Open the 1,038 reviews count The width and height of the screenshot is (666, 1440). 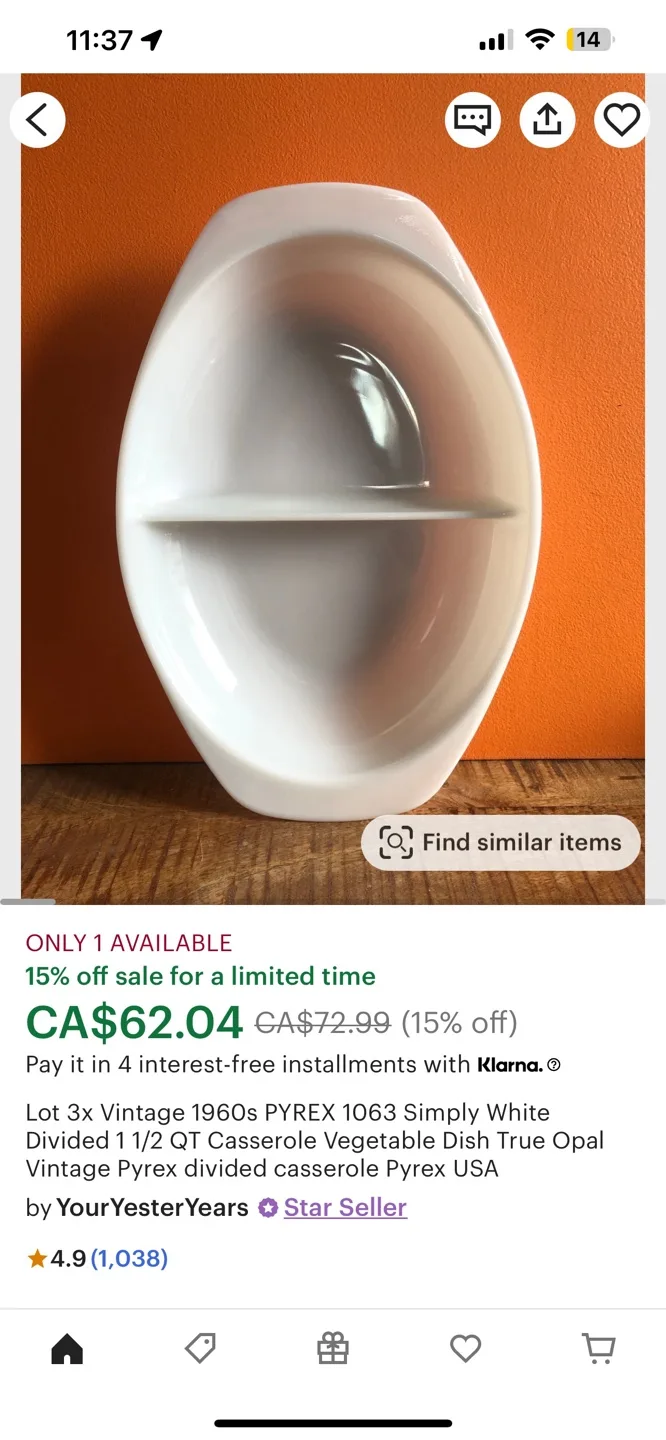129,1259
